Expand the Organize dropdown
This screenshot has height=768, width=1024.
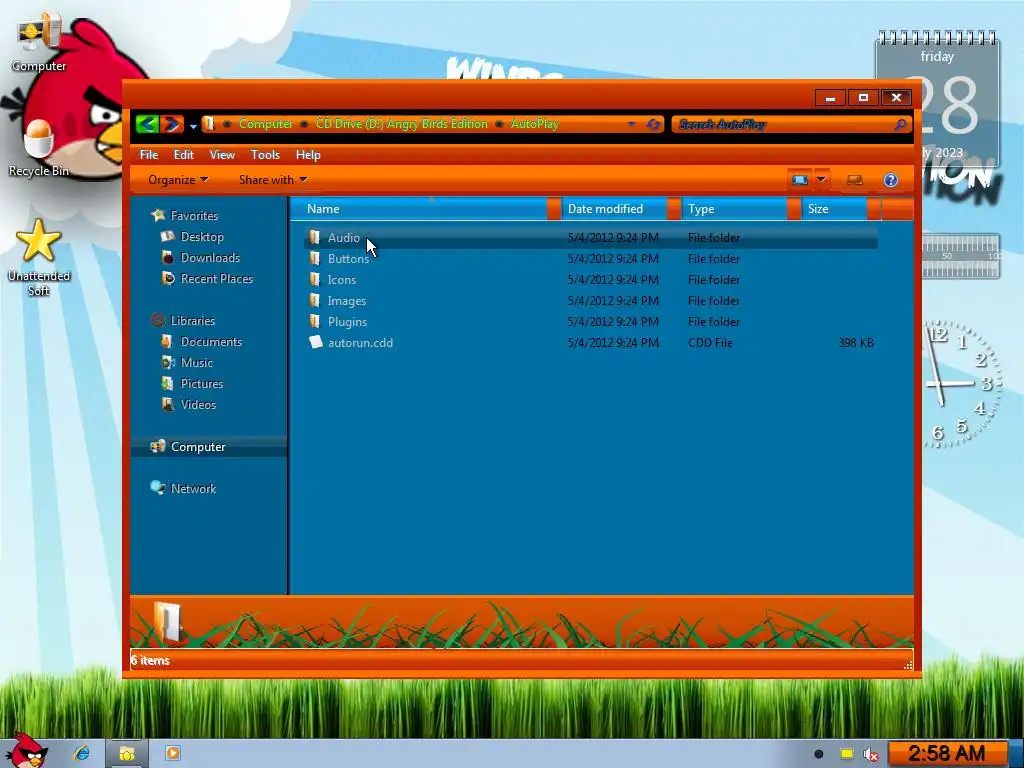pos(178,180)
